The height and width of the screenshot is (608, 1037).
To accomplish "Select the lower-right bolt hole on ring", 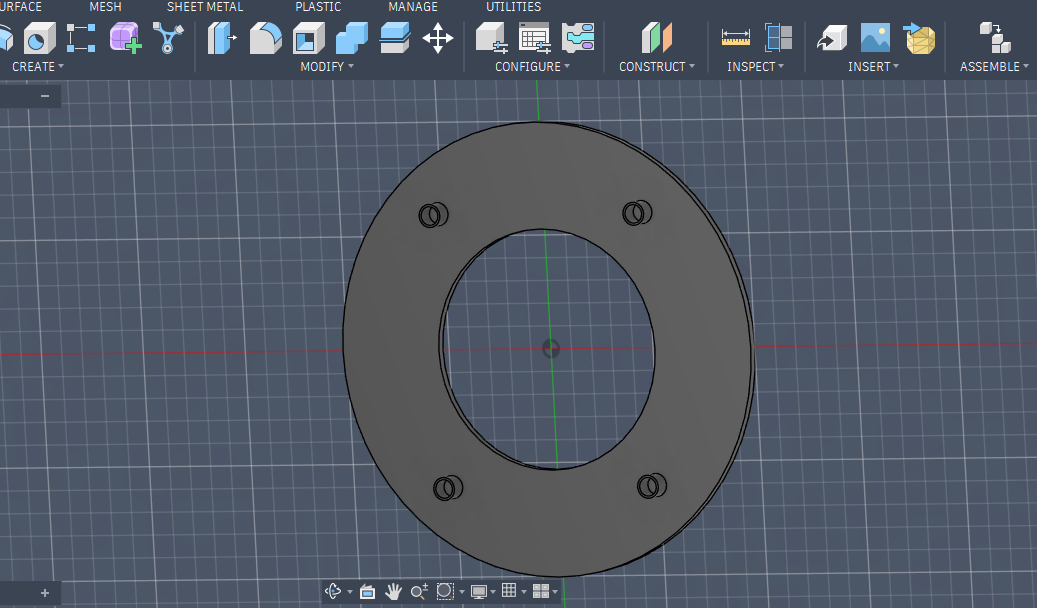I will [x=651, y=486].
